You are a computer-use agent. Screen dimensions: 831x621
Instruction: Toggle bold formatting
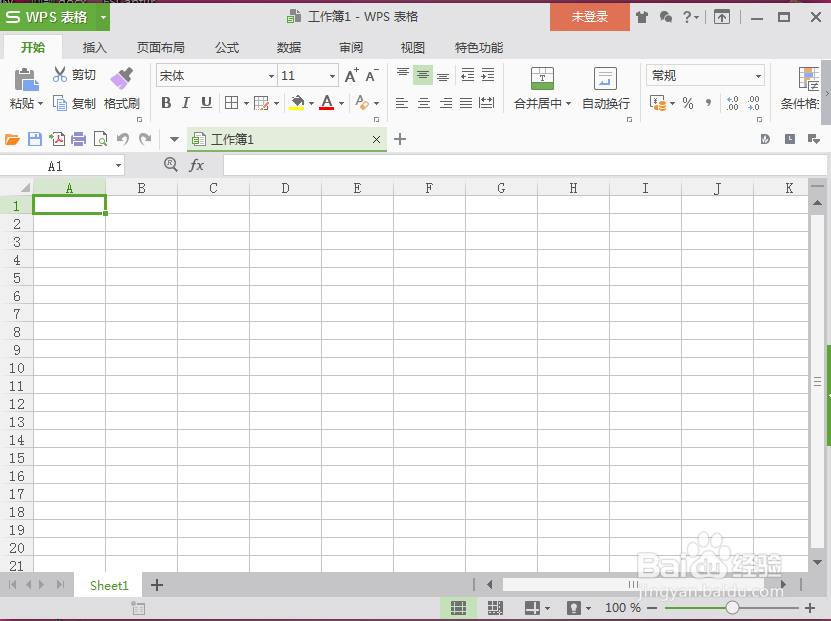166,103
